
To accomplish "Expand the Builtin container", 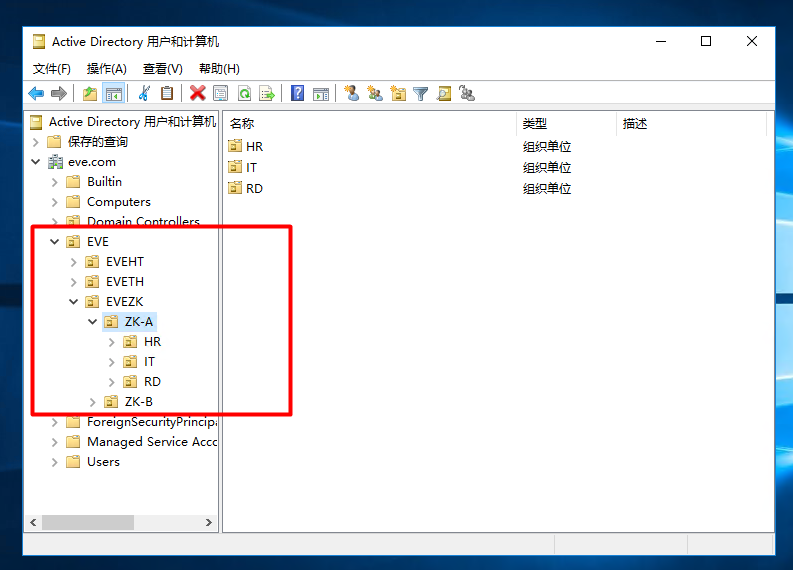I will click(x=55, y=182).
